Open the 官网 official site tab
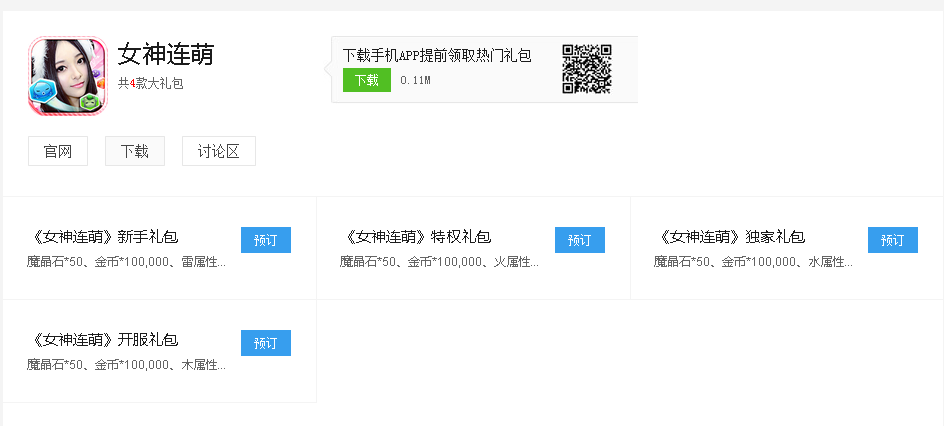The image size is (944, 426). coord(58,151)
